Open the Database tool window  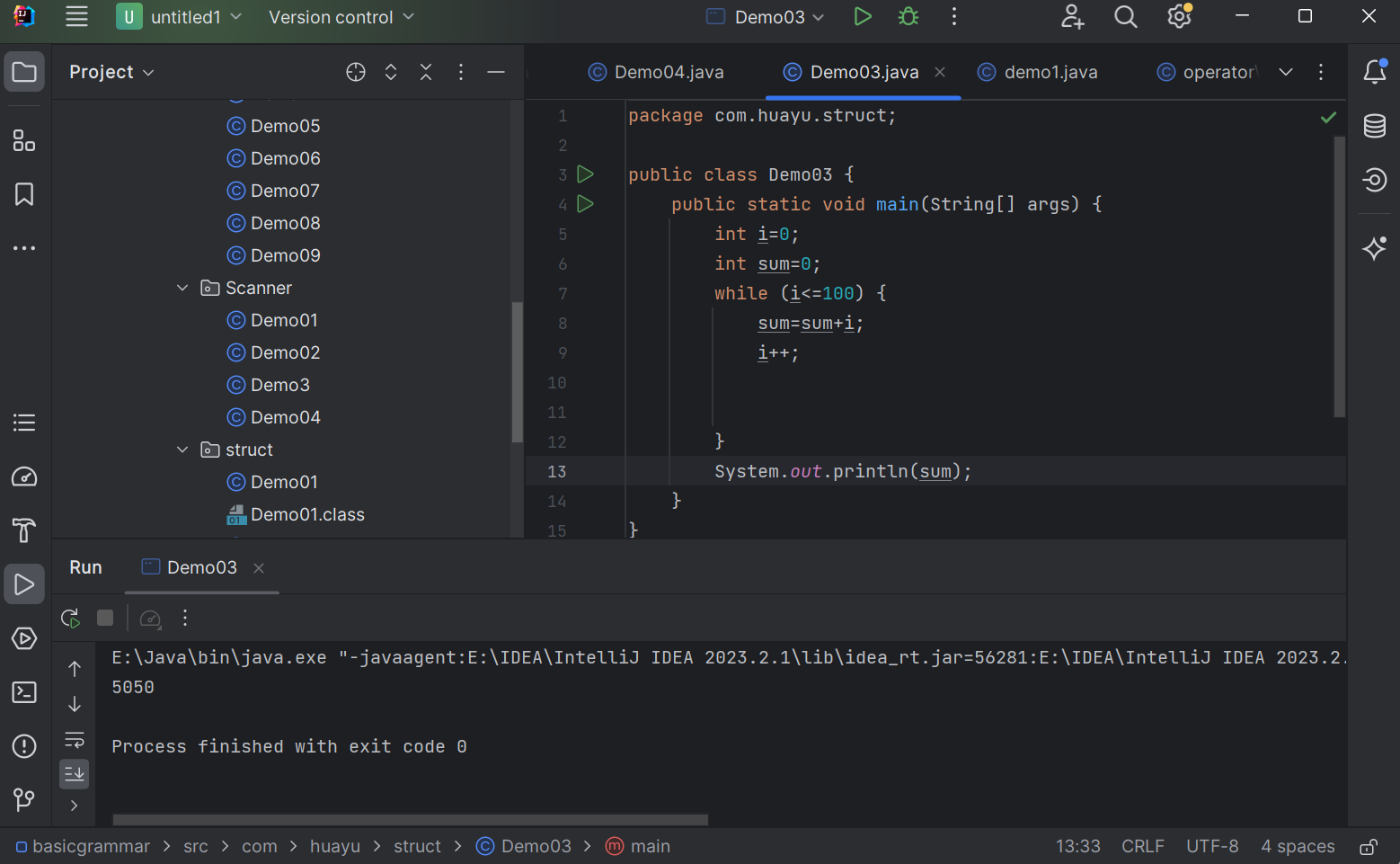click(1374, 126)
